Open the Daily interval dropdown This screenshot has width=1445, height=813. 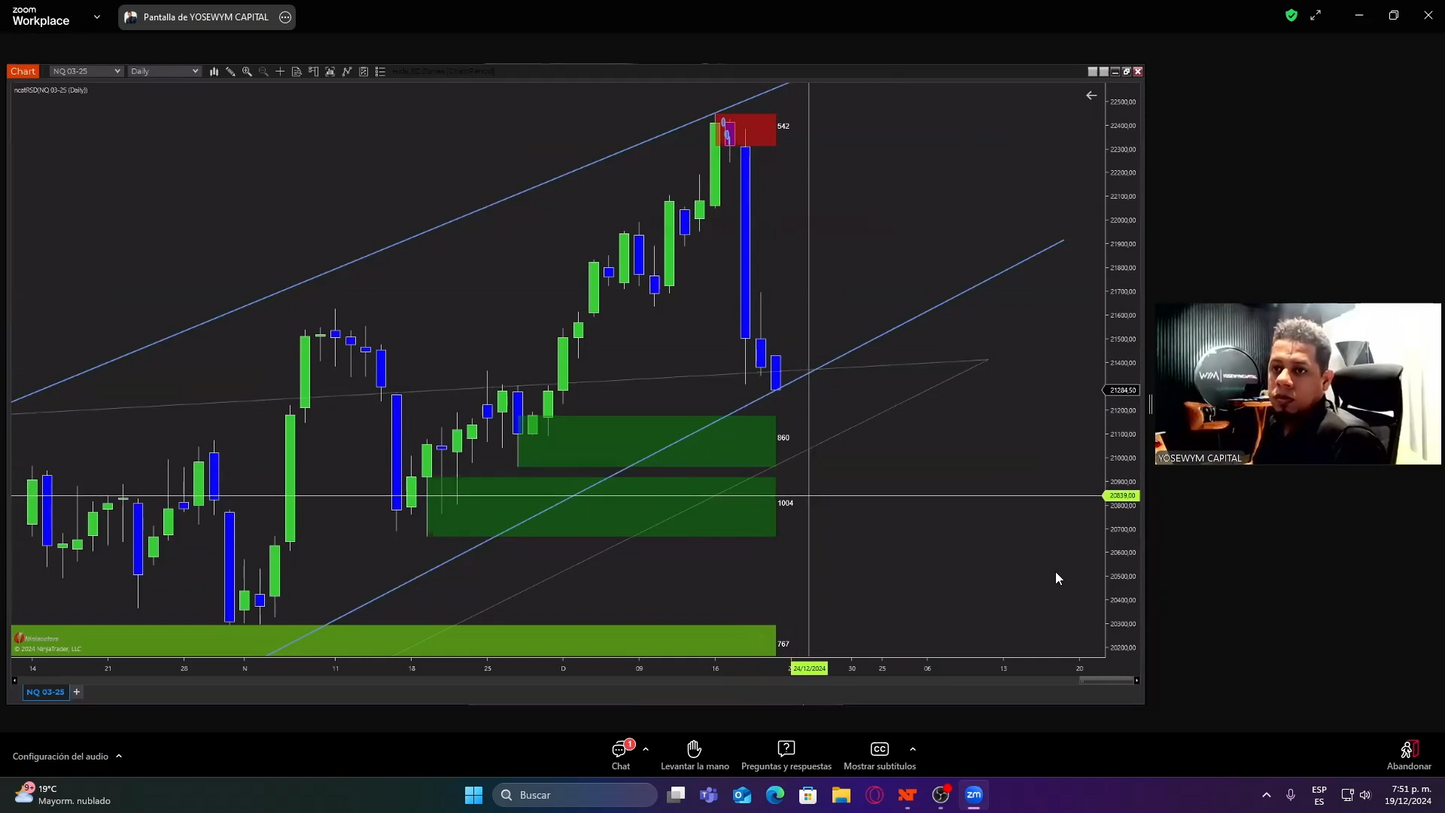click(165, 71)
